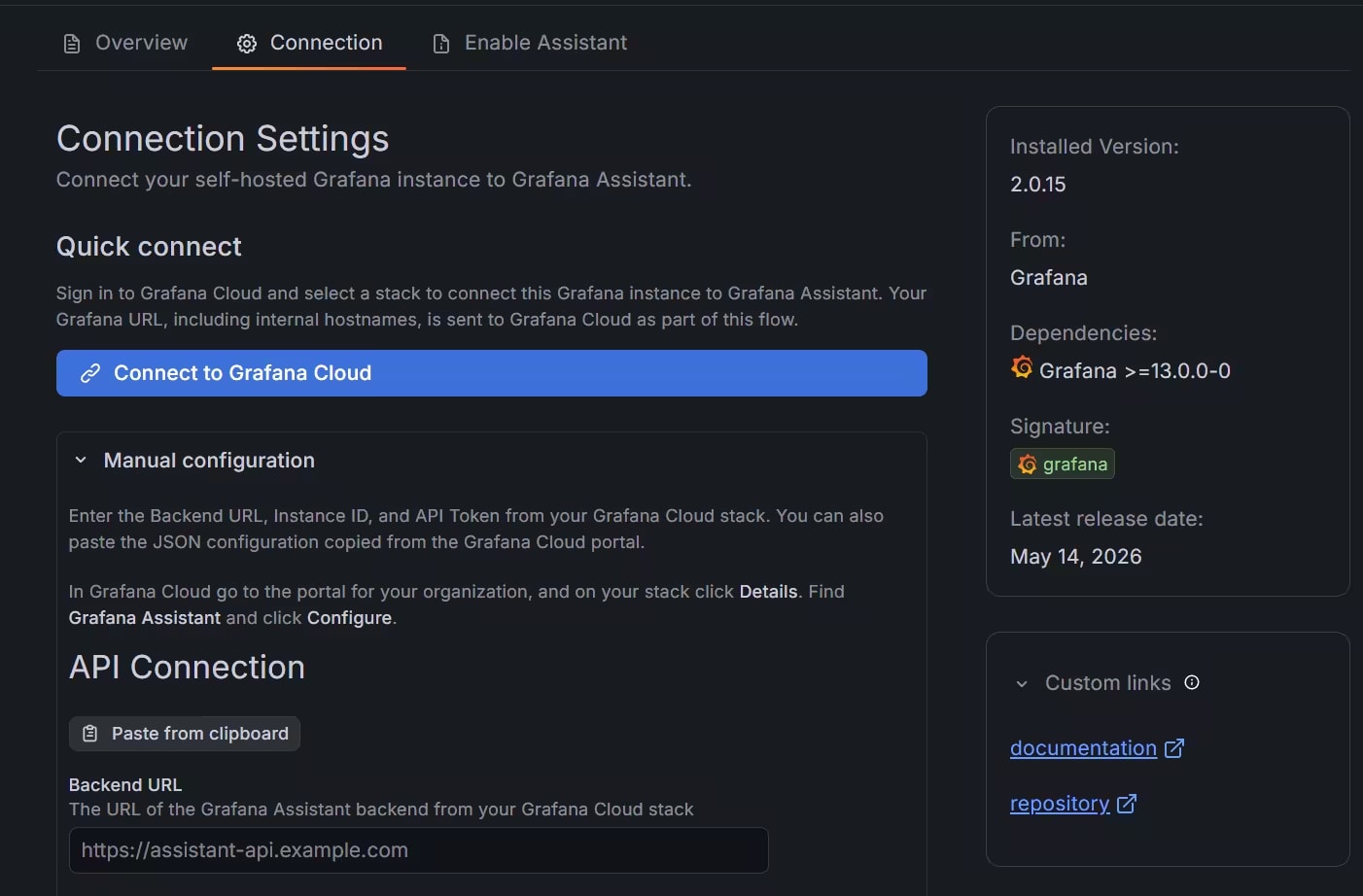1363x896 pixels.
Task: Click Grafana logo in signature badge
Action: pos(1028,465)
